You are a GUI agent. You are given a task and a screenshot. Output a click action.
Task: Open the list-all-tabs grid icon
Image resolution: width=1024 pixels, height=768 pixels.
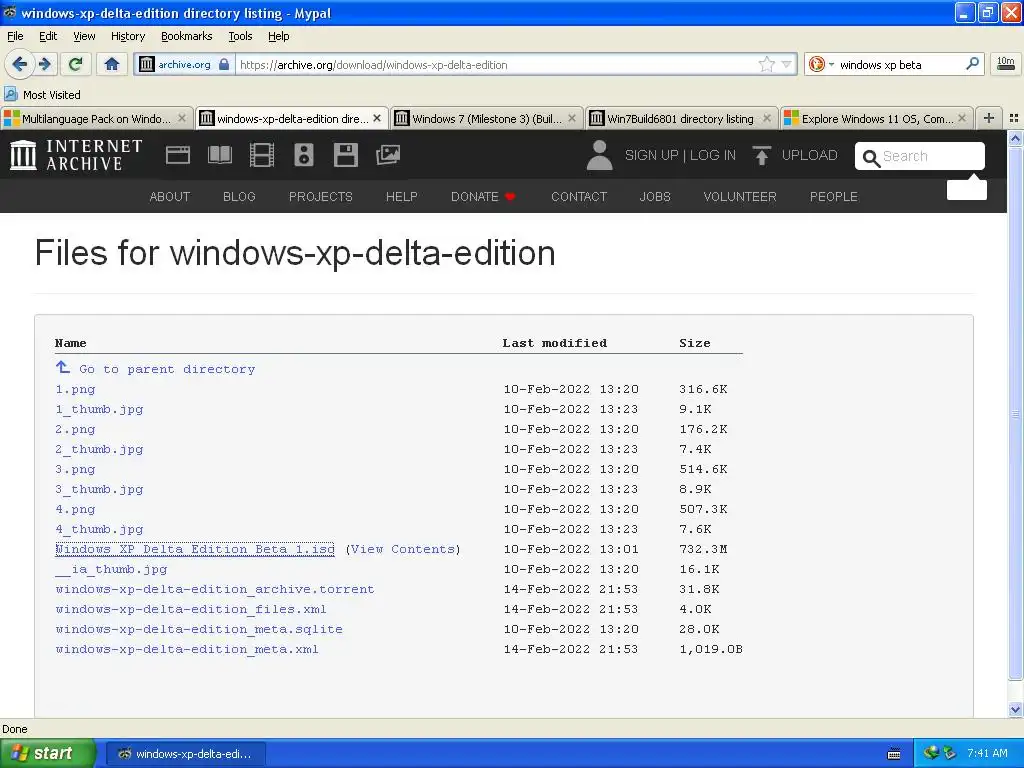coord(1014,118)
